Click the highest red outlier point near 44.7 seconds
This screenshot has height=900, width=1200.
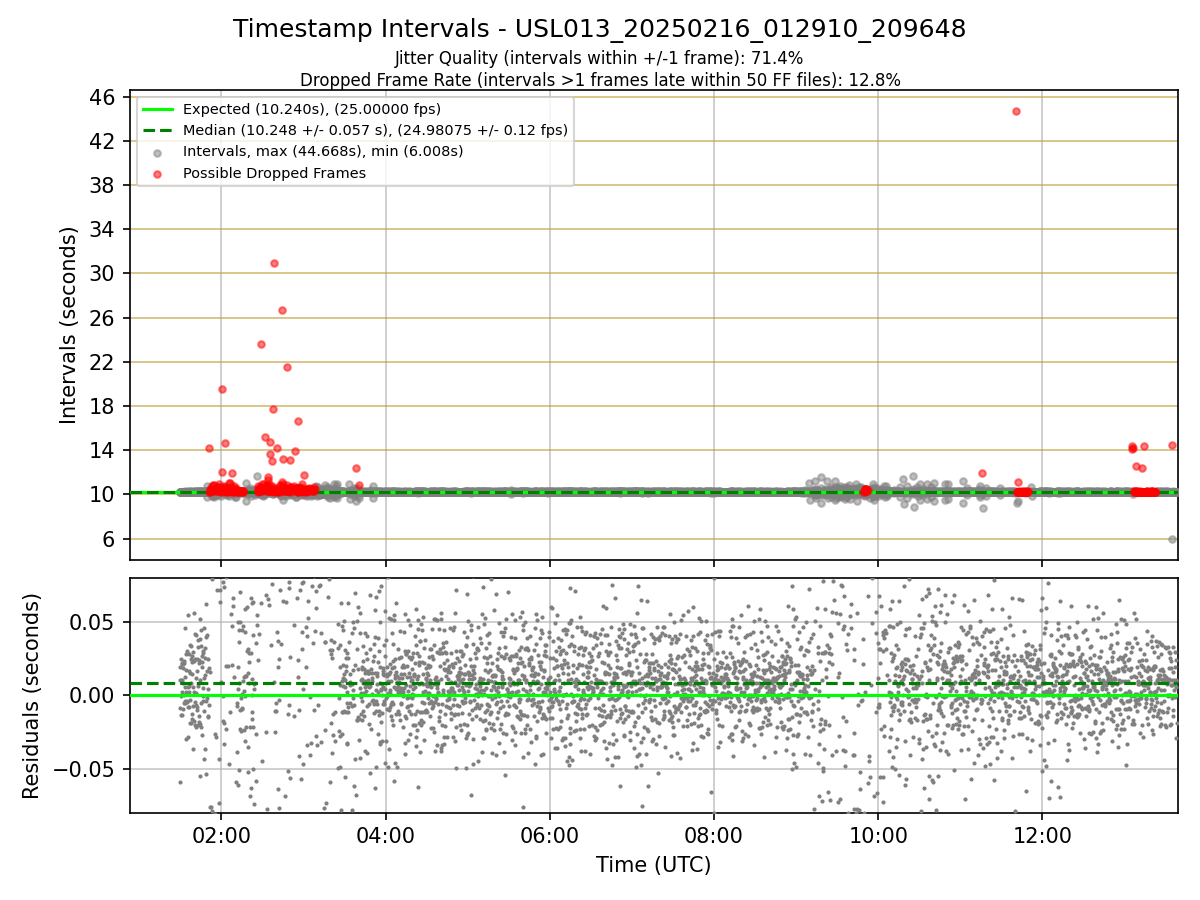click(1016, 111)
